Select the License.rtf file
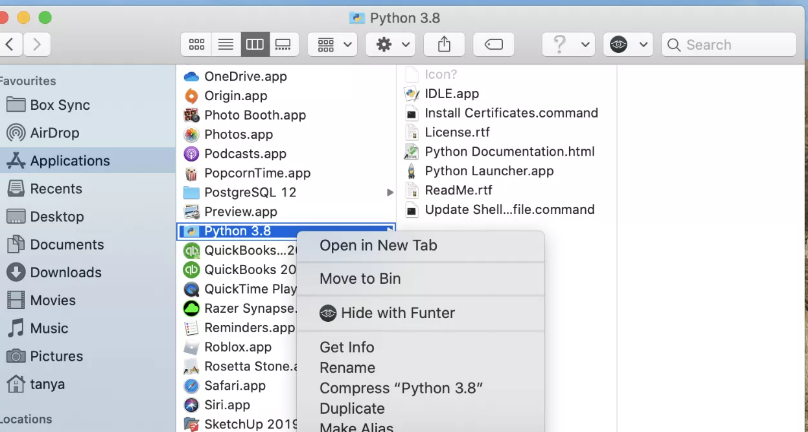This screenshot has height=432, width=808. (447, 132)
